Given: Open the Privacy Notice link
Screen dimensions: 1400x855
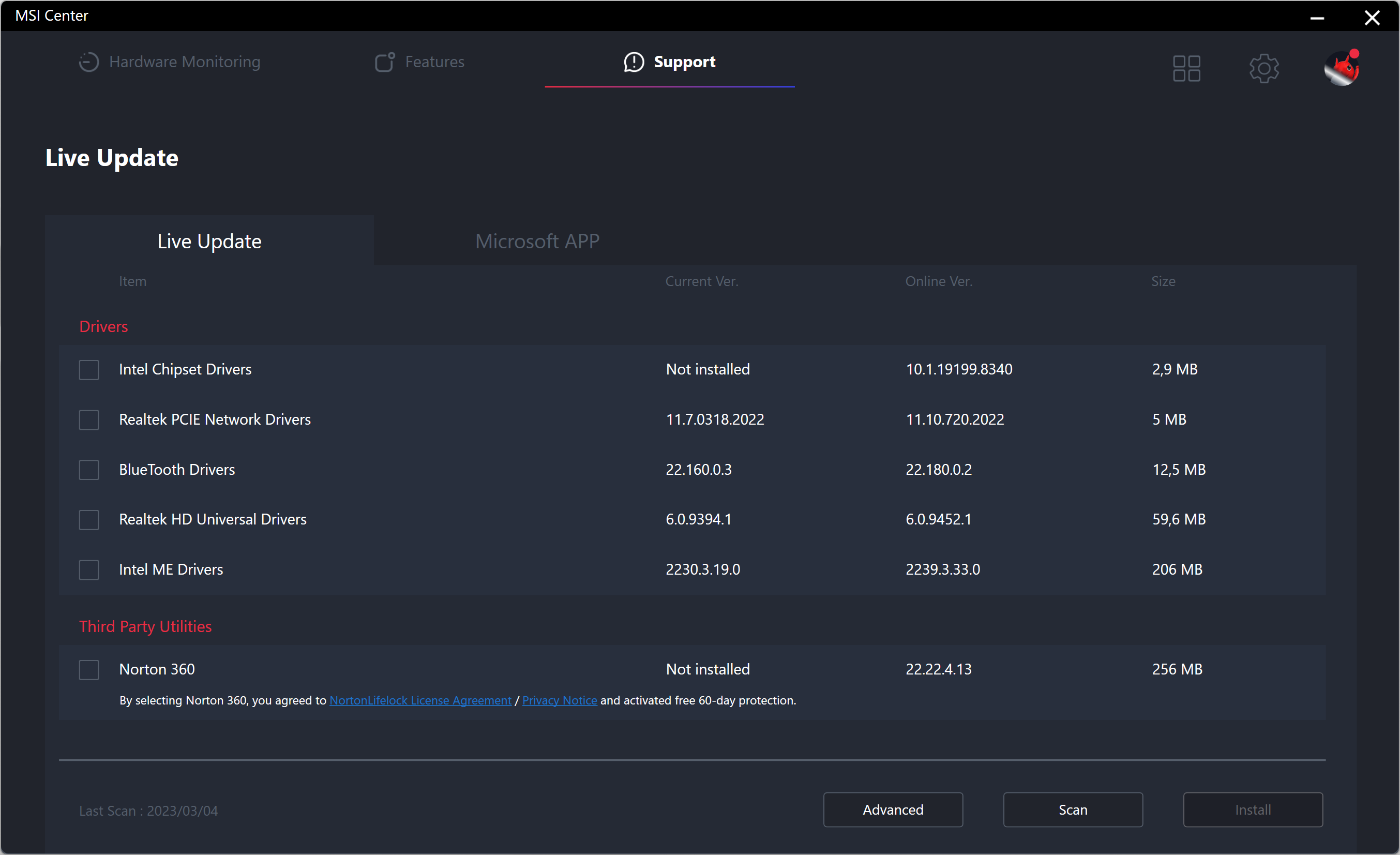Looking at the screenshot, I should 560,700.
